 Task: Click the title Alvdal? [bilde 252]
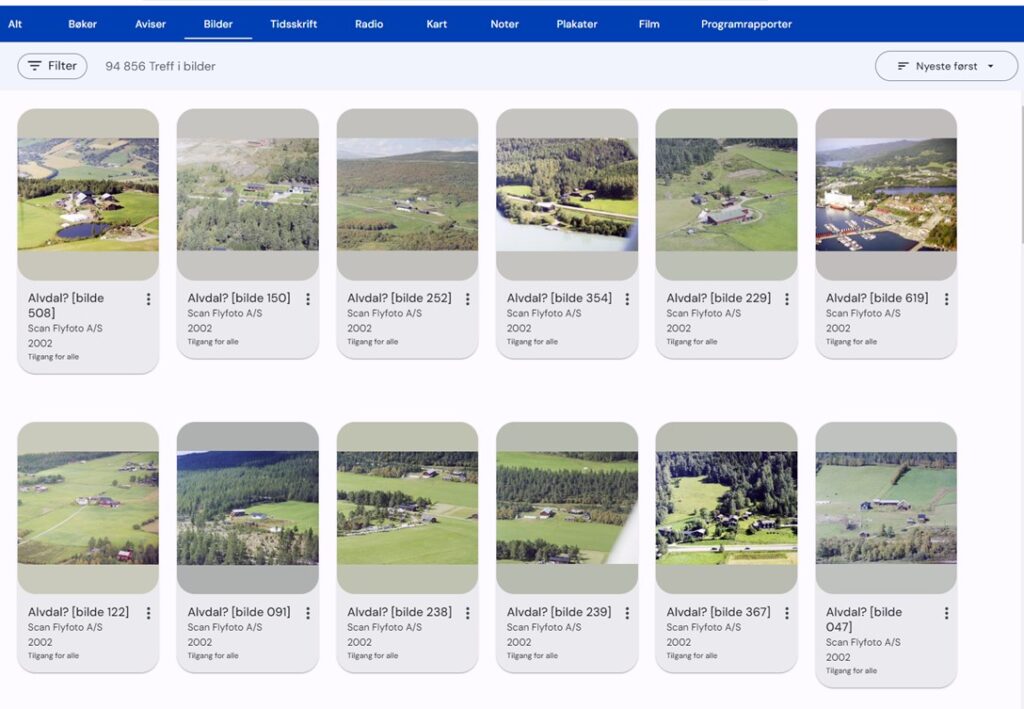(399, 298)
